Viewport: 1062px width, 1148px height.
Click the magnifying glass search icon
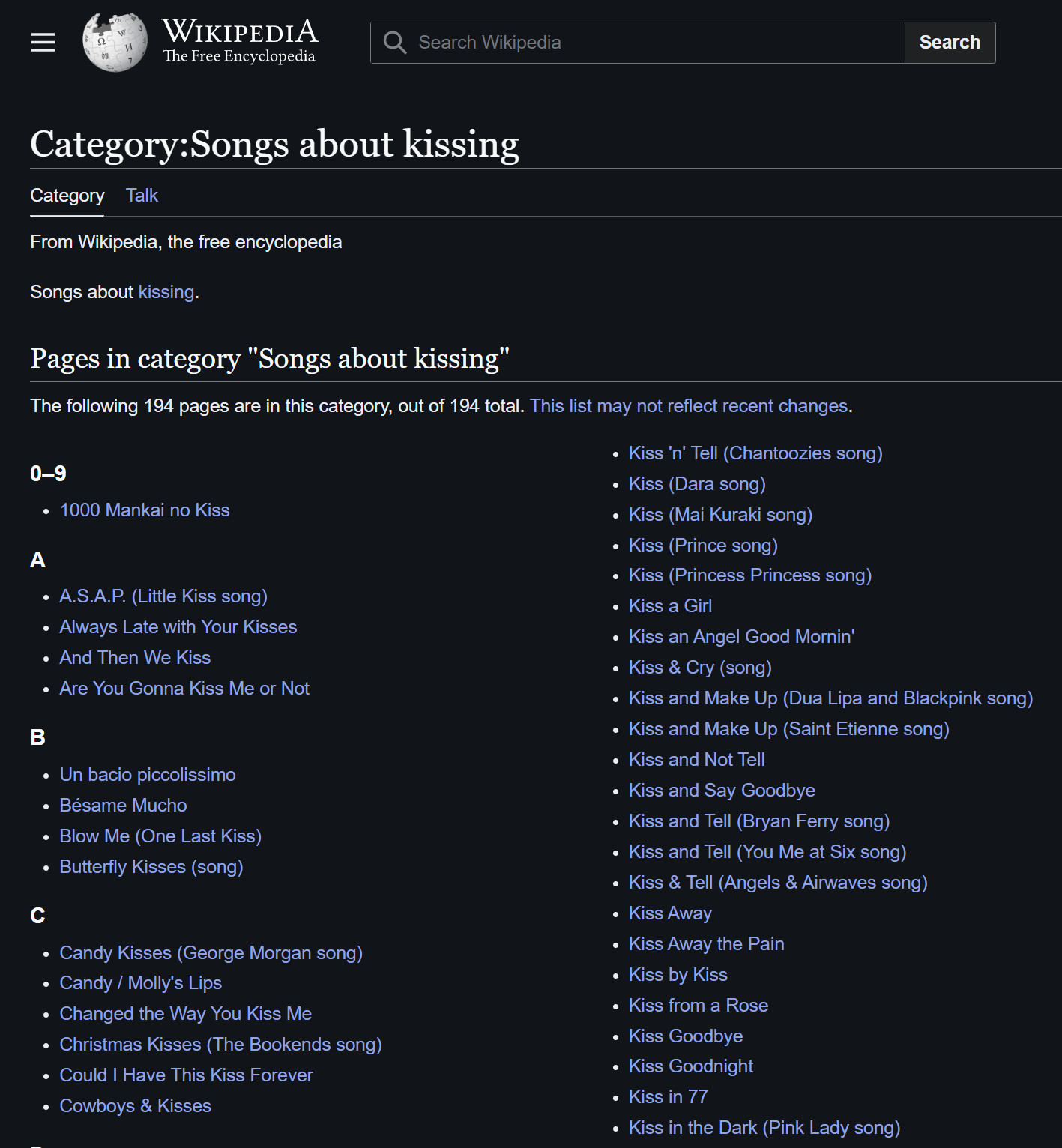395,43
